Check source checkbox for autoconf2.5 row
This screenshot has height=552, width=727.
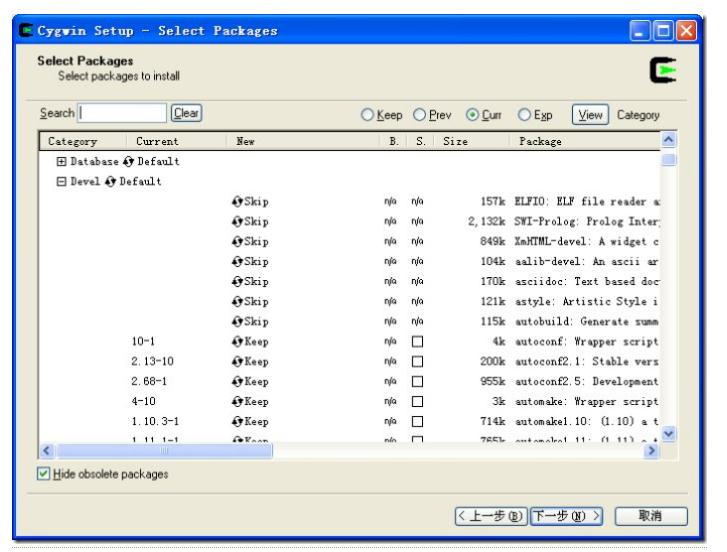tap(417, 381)
